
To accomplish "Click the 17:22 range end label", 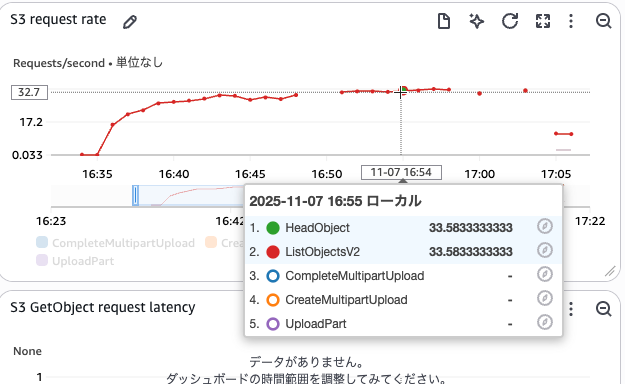I will [590, 221].
